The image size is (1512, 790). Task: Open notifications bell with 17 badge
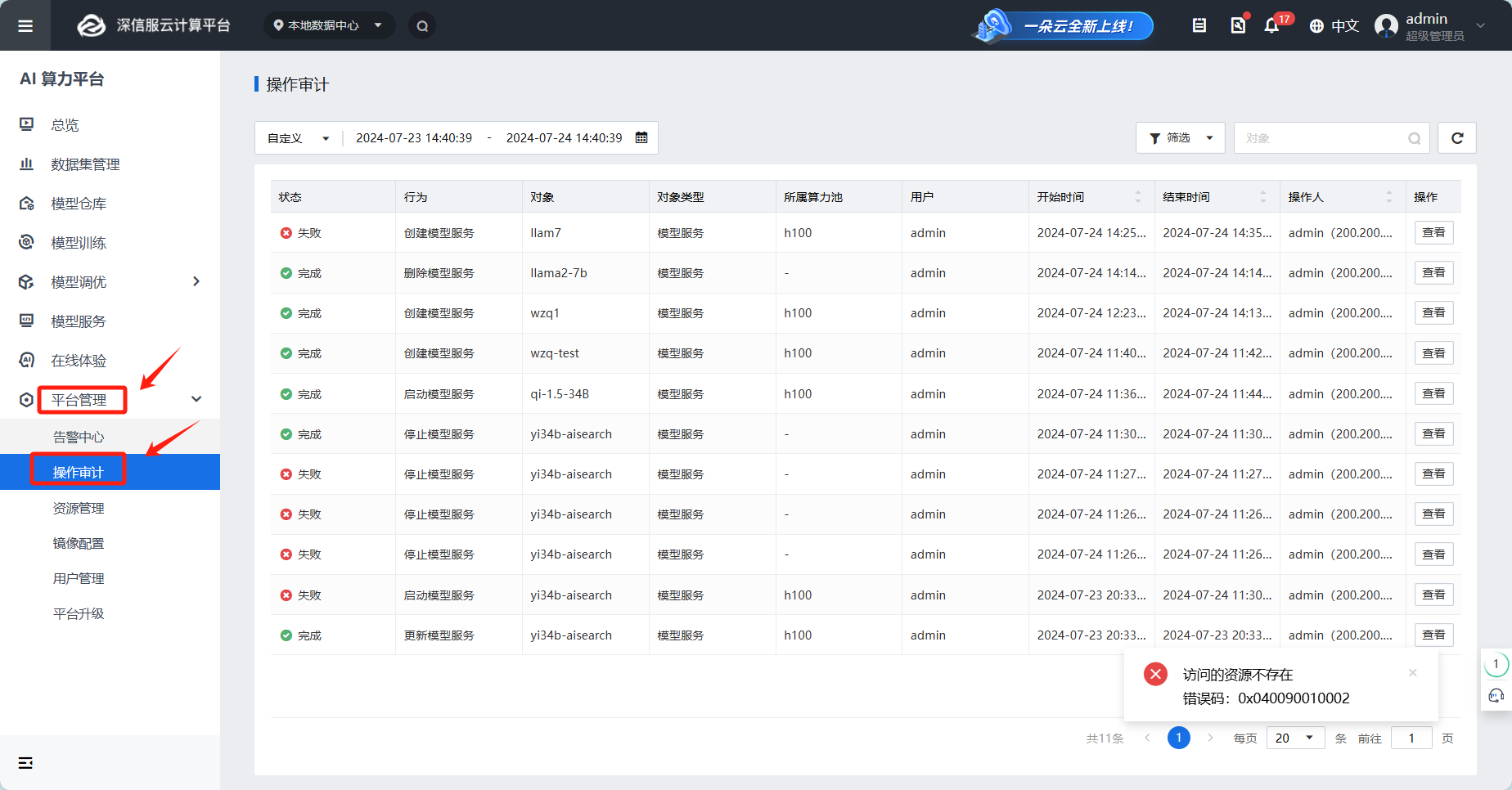tap(1271, 25)
